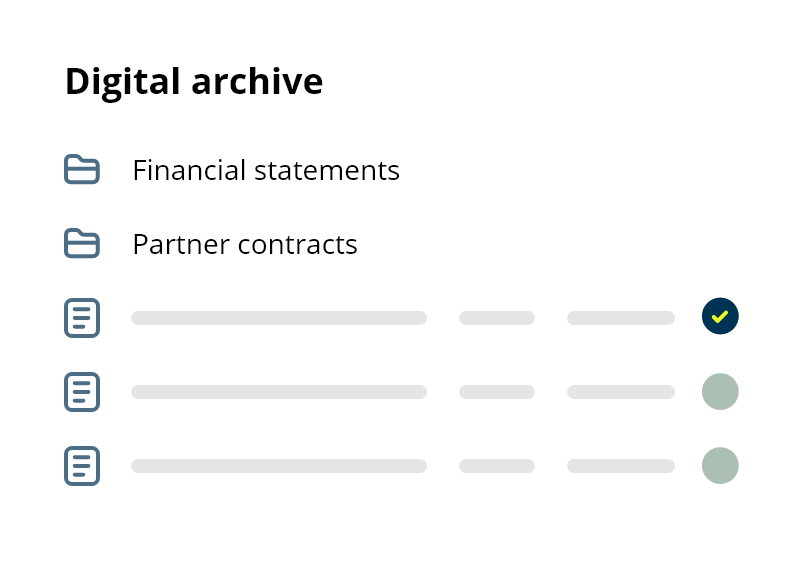The height and width of the screenshot is (570, 796).
Task: Select the third document's round checkbox
Action: click(x=720, y=465)
